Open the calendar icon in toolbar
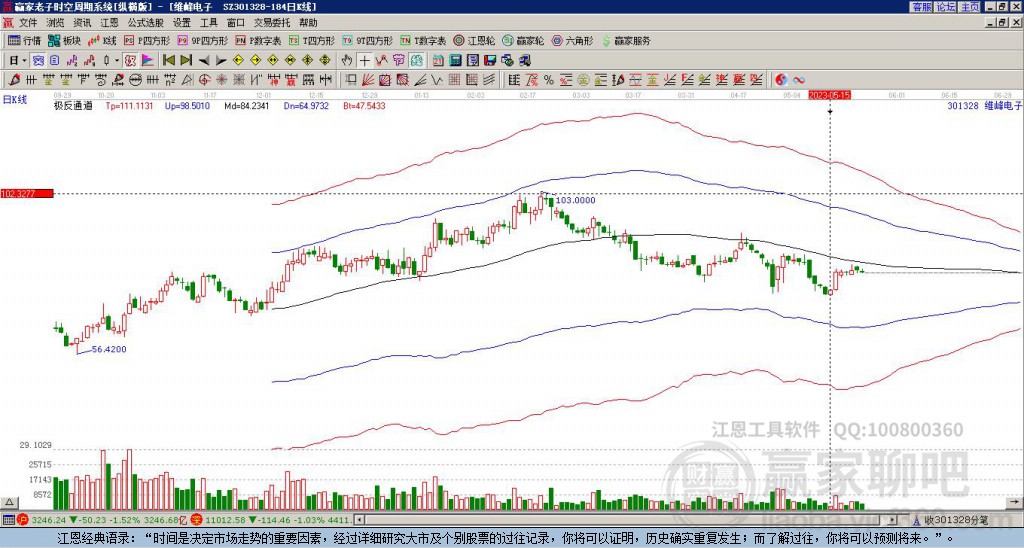 coord(438,61)
